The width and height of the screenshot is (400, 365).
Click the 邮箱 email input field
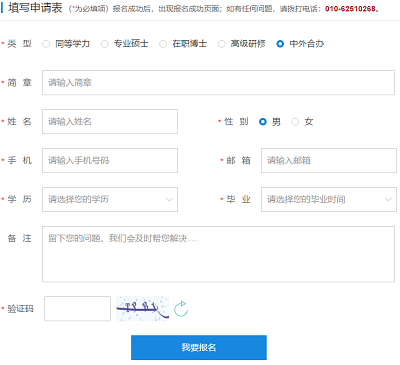329,160
